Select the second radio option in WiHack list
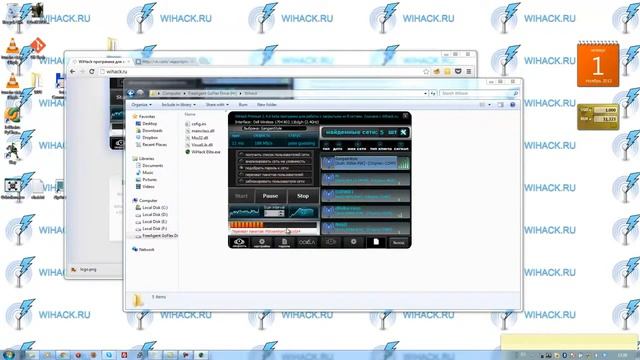The image size is (640, 360). coord(241,161)
